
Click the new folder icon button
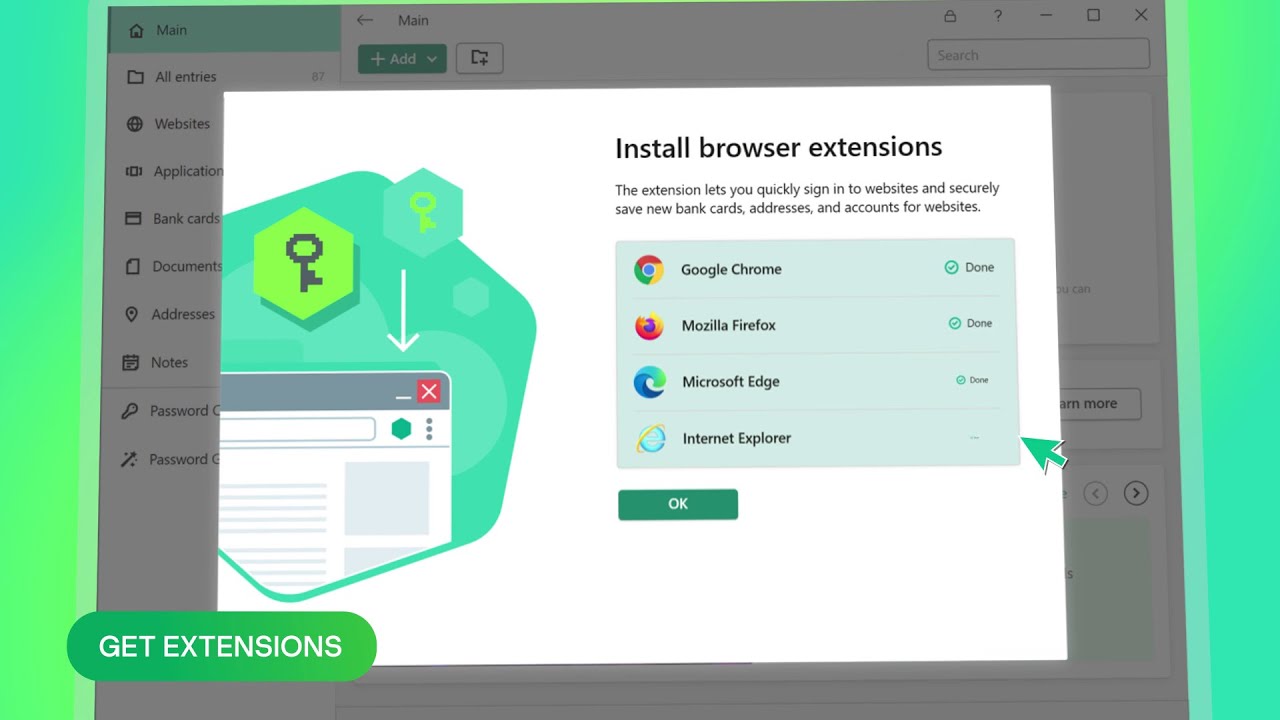[x=479, y=58]
